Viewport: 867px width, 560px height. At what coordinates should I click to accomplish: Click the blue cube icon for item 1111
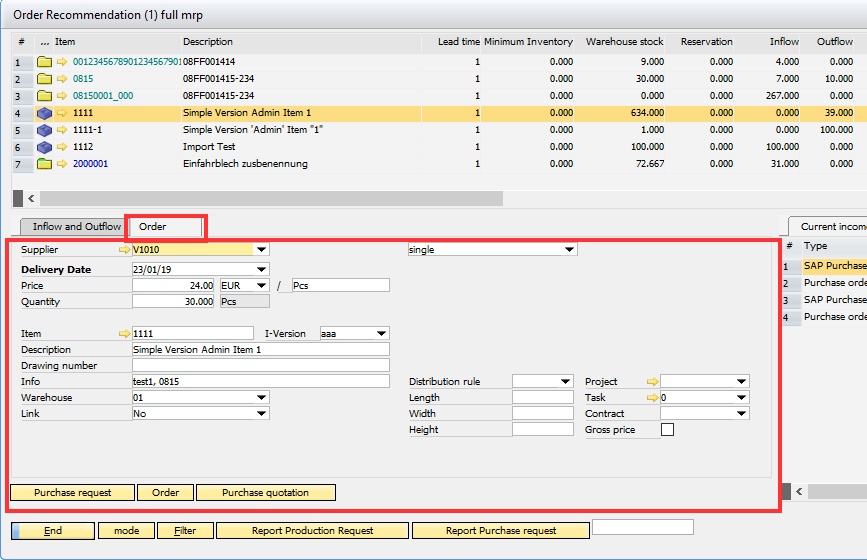point(44,113)
